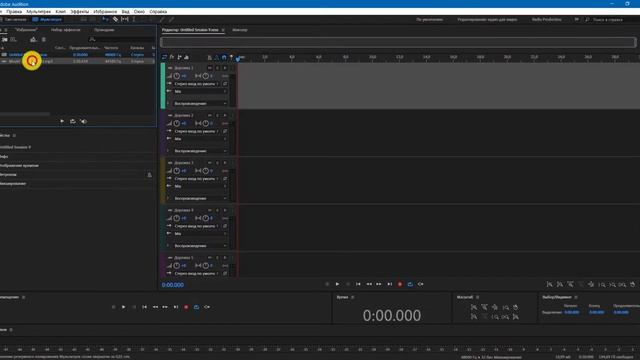This screenshot has height=360, width=640.
Task: Click Stop in the editor transport
Action: (327, 284)
